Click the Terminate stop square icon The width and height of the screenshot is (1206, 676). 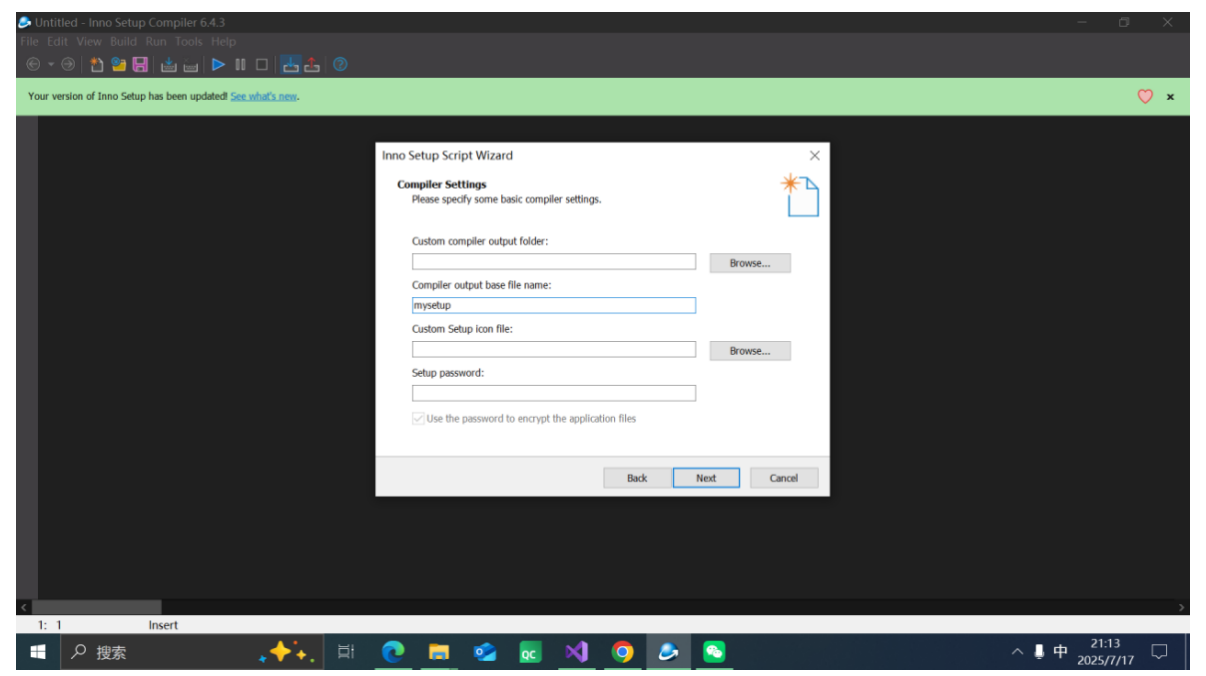[262, 64]
